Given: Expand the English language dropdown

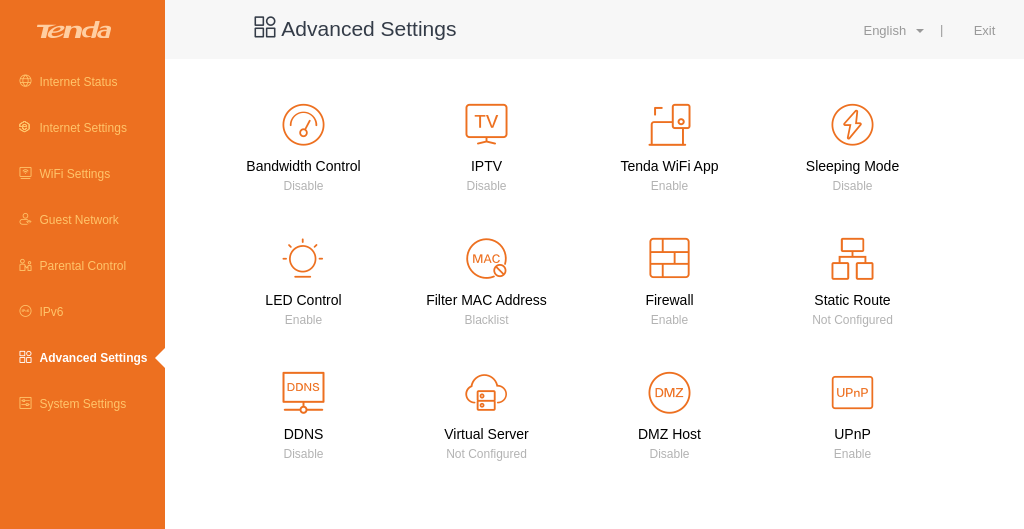Looking at the screenshot, I should click(893, 31).
